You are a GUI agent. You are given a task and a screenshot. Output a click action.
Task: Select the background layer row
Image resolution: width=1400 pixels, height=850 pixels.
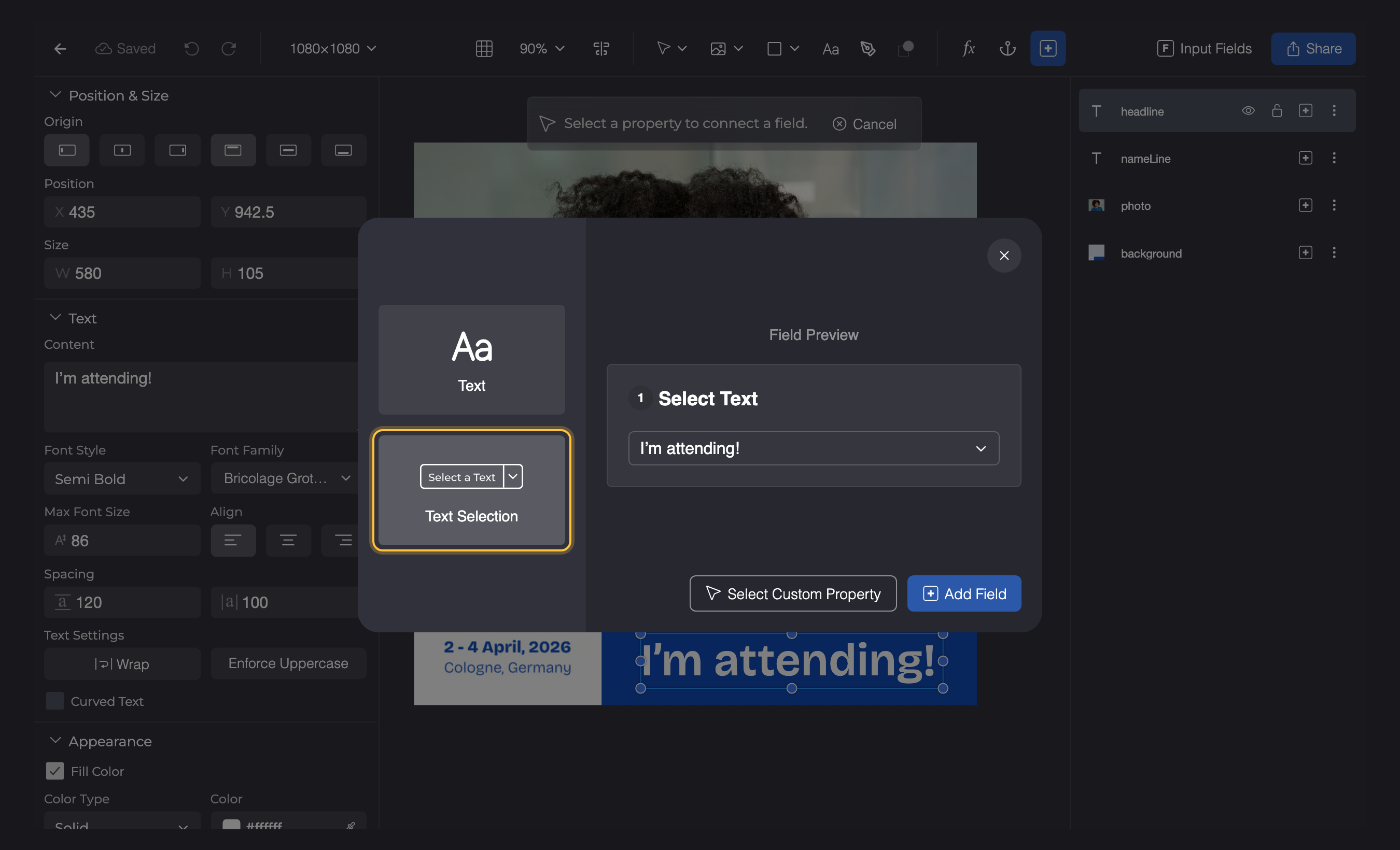[1216, 253]
